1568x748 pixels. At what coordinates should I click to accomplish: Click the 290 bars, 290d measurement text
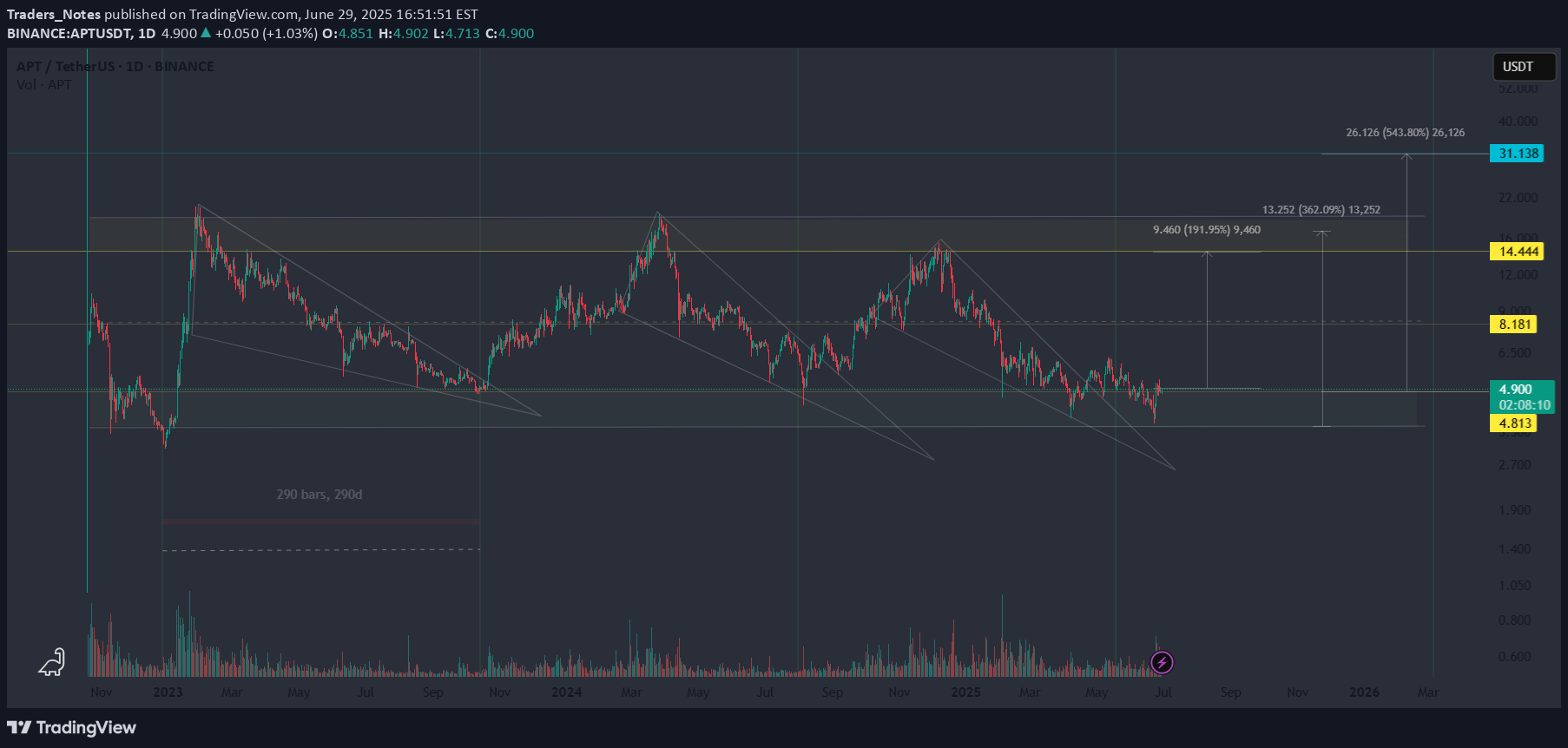tap(320, 495)
